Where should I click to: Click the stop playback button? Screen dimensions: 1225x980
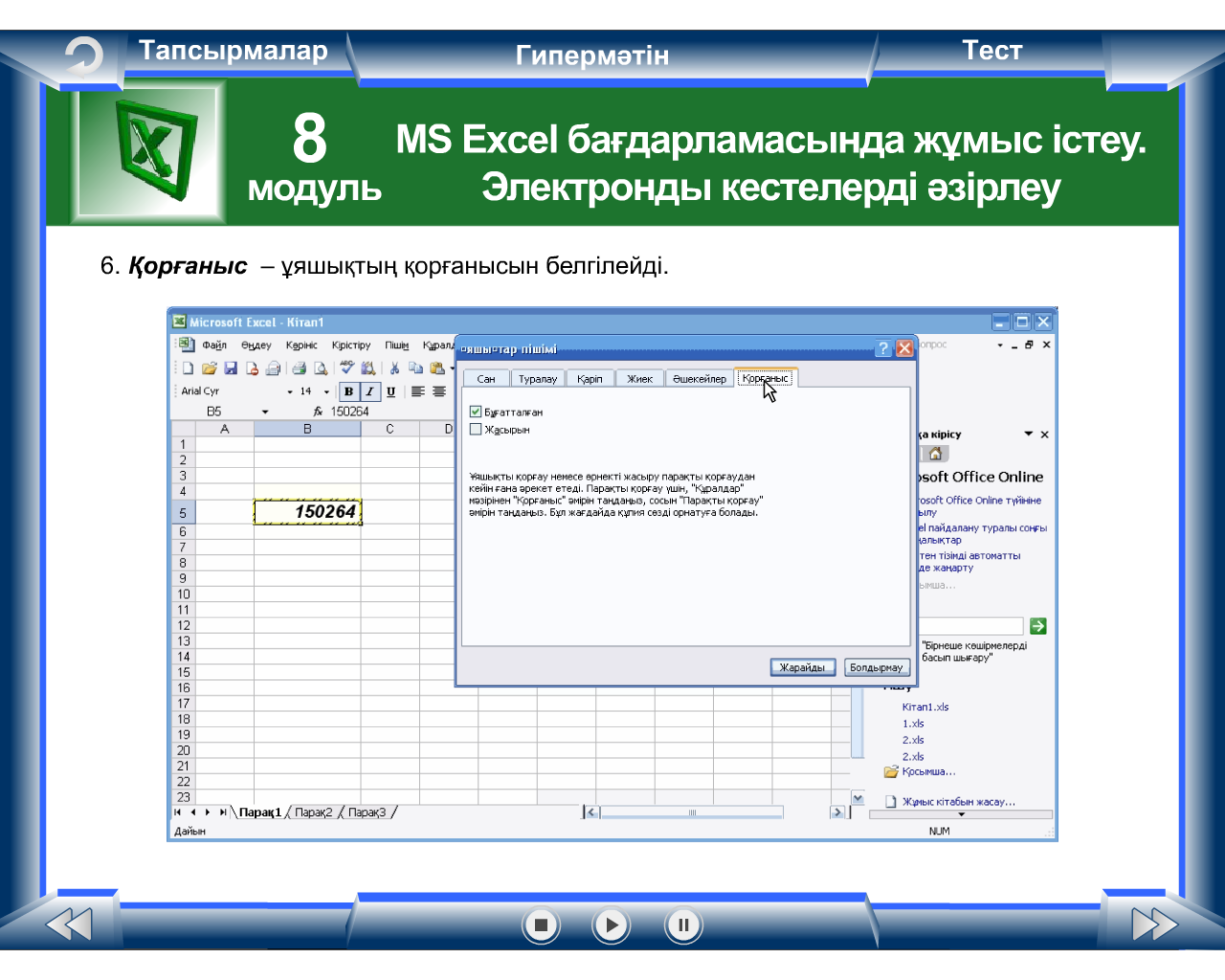pos(541,924)
